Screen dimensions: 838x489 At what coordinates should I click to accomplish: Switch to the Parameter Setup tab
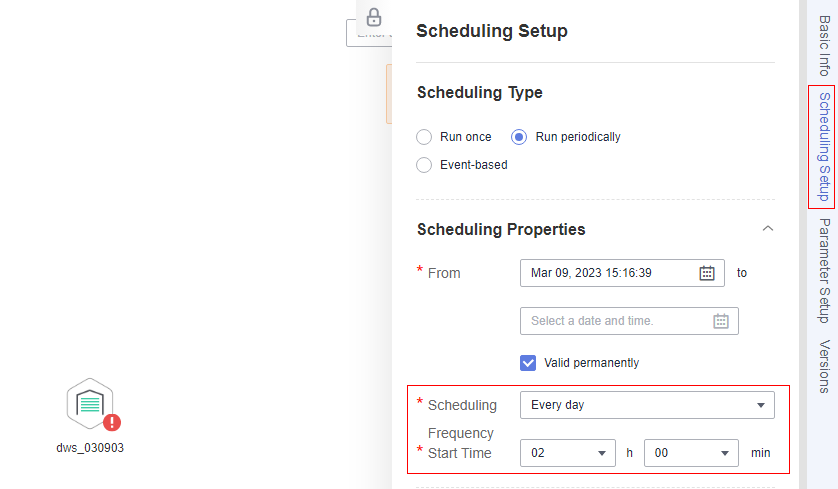pyautogui.click(x=824, y=270)
